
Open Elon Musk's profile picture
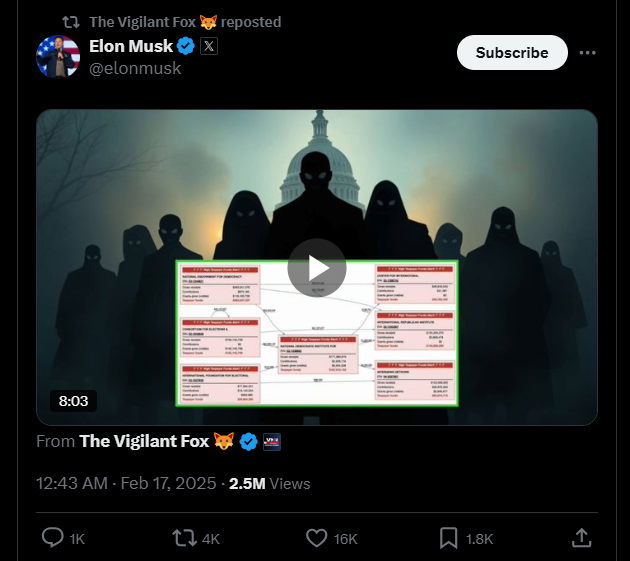pos(58,56)
